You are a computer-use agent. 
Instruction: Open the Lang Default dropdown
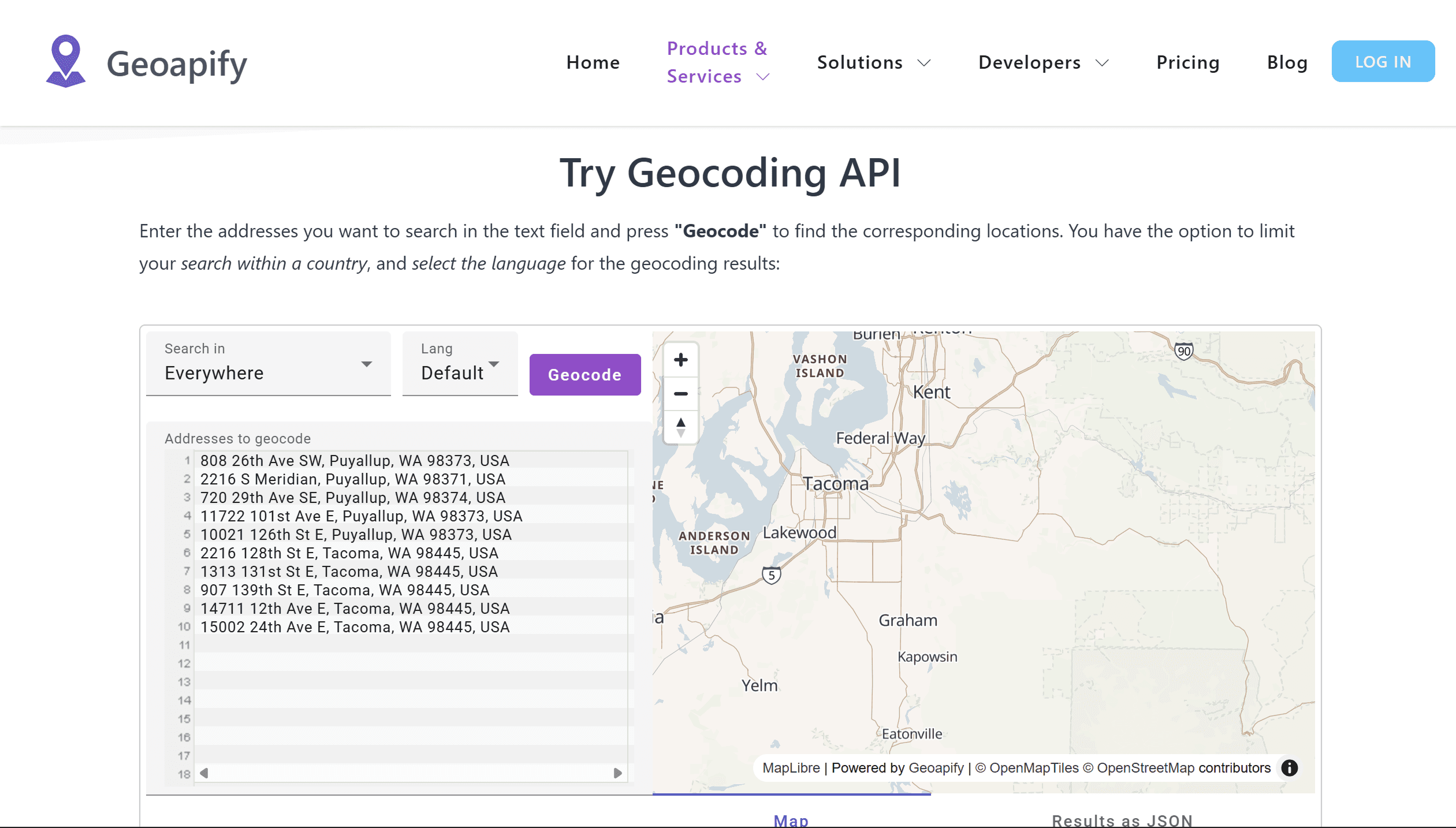click(460, 364)
